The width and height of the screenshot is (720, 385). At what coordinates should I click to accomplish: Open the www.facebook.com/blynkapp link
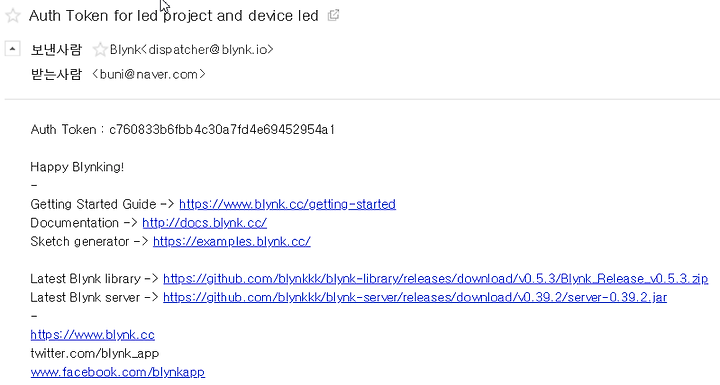[118, 372]
